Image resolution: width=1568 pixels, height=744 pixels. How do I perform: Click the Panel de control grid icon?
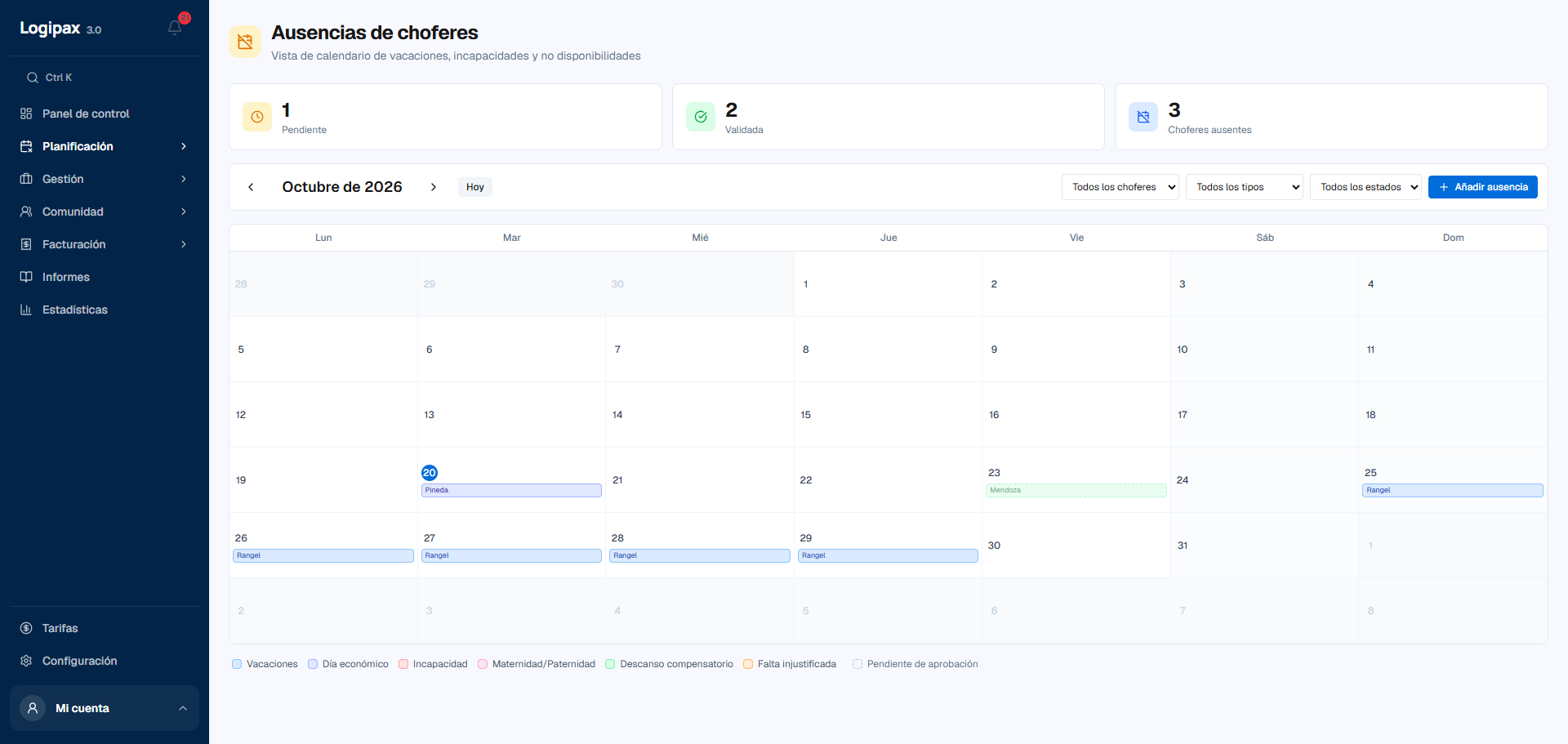point(26,114)
